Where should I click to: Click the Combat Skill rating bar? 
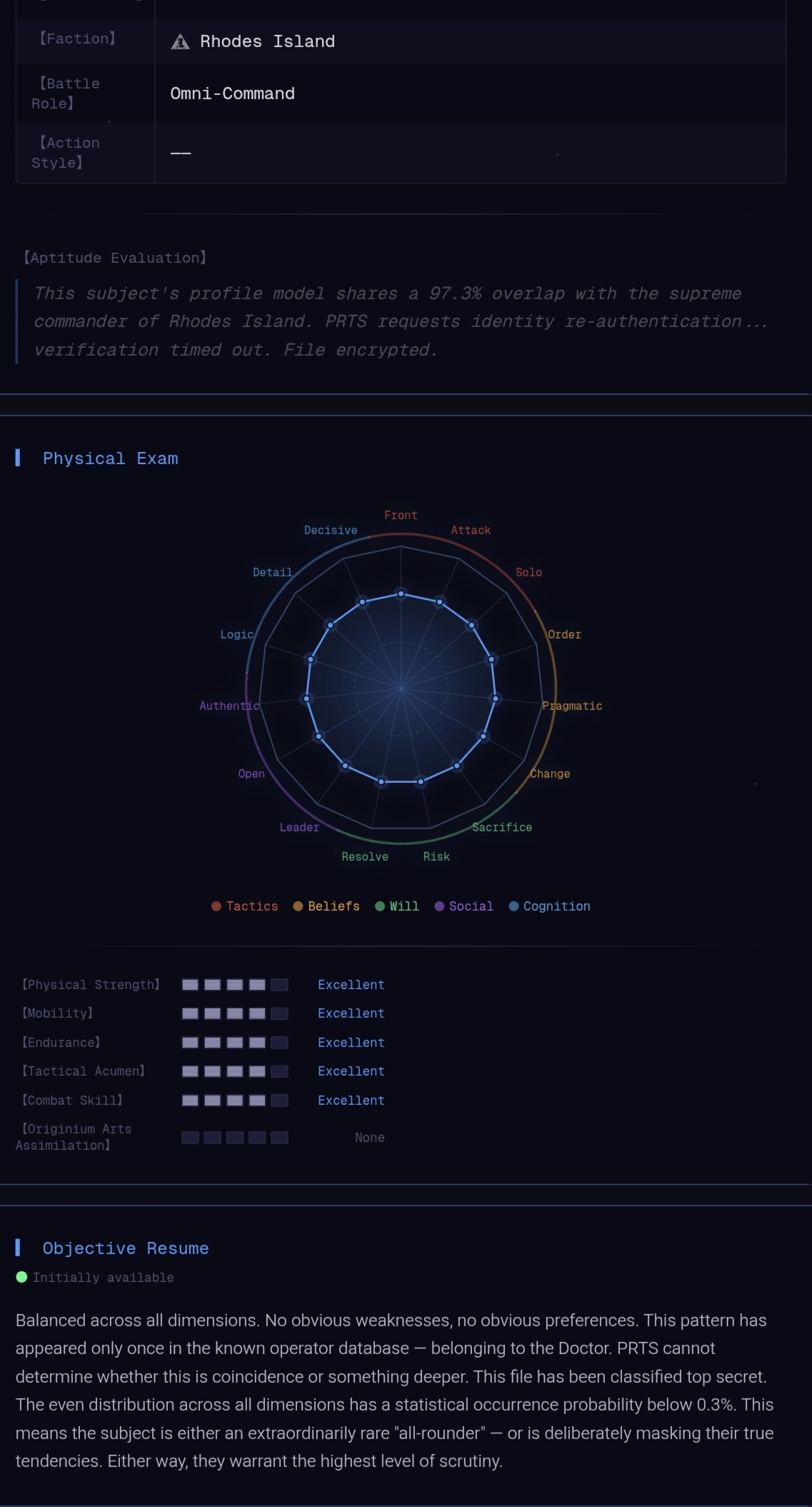coord(235,1101)
